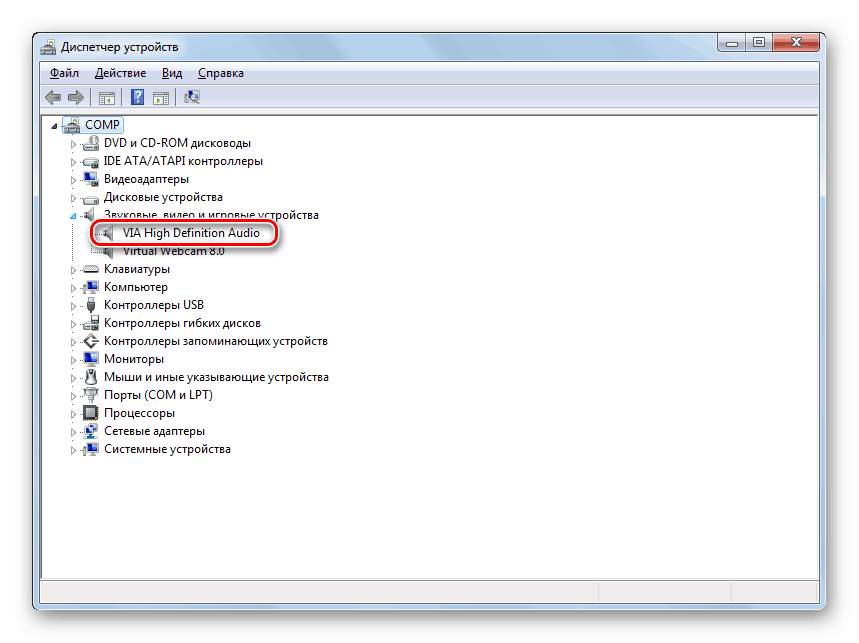Select Virtual Webcam 8.0 device
The width and height of the screenshot is (859, 643).
(173, 251)
